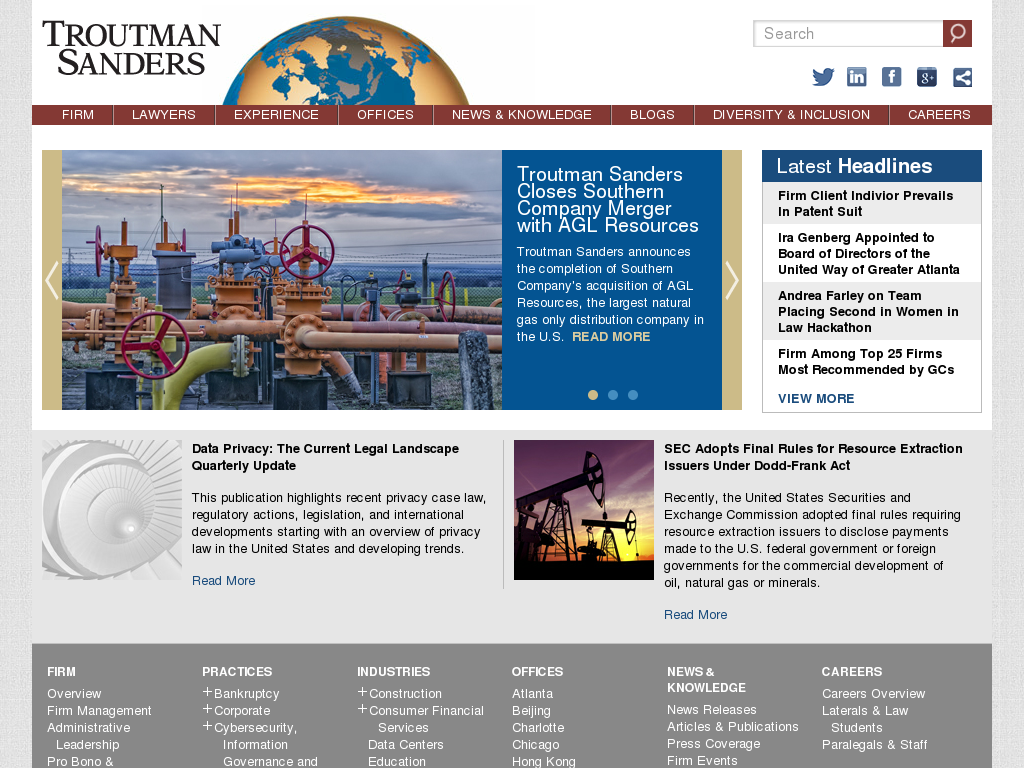The width and height of the screenshot is (1024, 768).
Task: Open Ira Genberg Appointed headline
Action: click(869, 253)
